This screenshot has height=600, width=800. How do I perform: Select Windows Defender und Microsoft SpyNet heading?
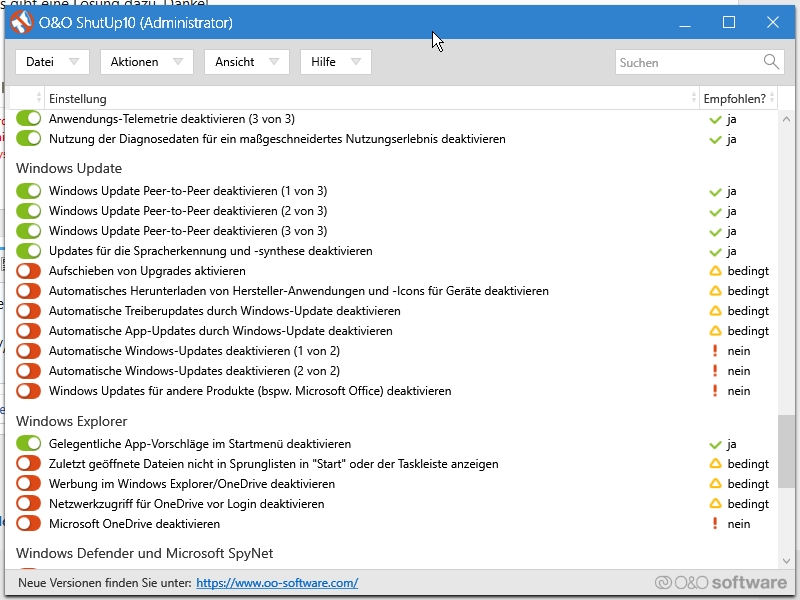point(144,553)
